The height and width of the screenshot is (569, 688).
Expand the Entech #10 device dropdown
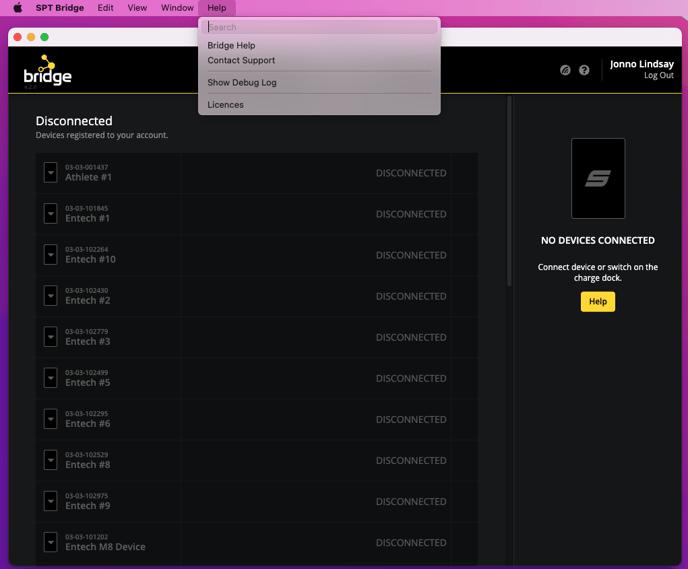coord(50,255)
